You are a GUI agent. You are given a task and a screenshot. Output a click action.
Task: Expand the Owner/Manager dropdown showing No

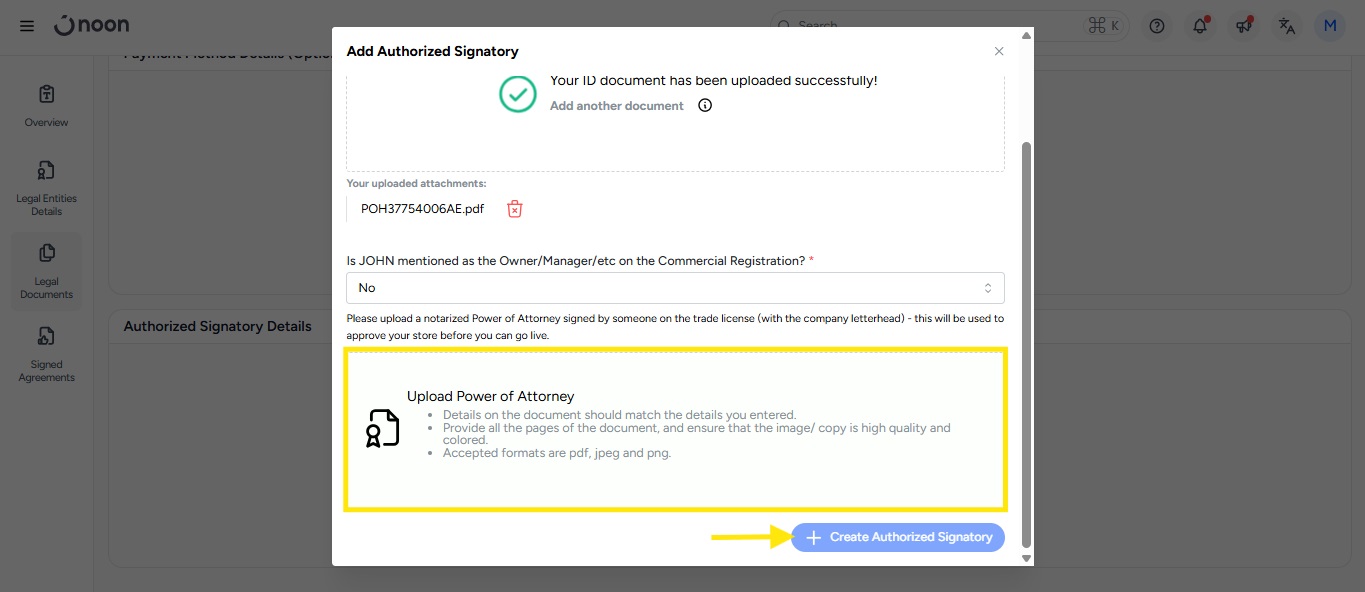point(675,288)
